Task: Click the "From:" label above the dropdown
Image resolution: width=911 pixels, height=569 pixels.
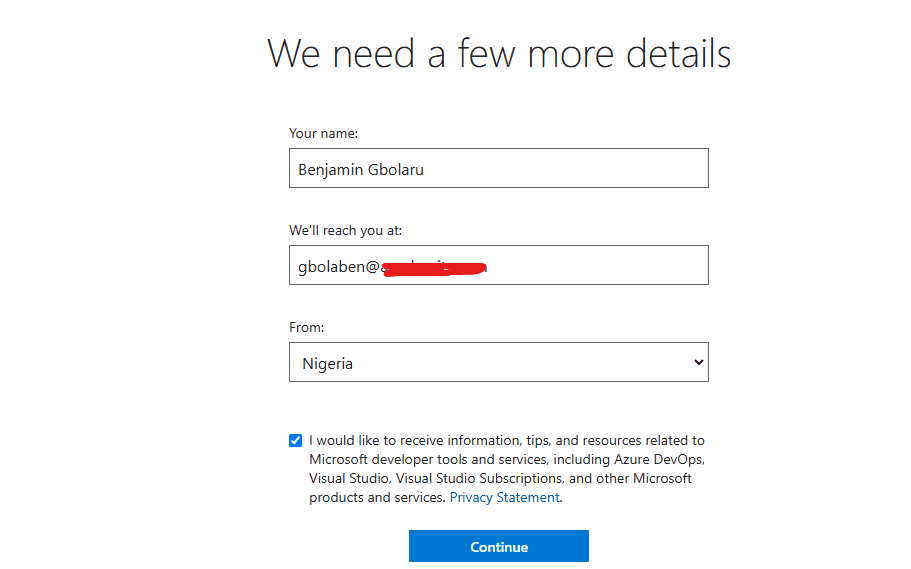Action: coord(307,327)
